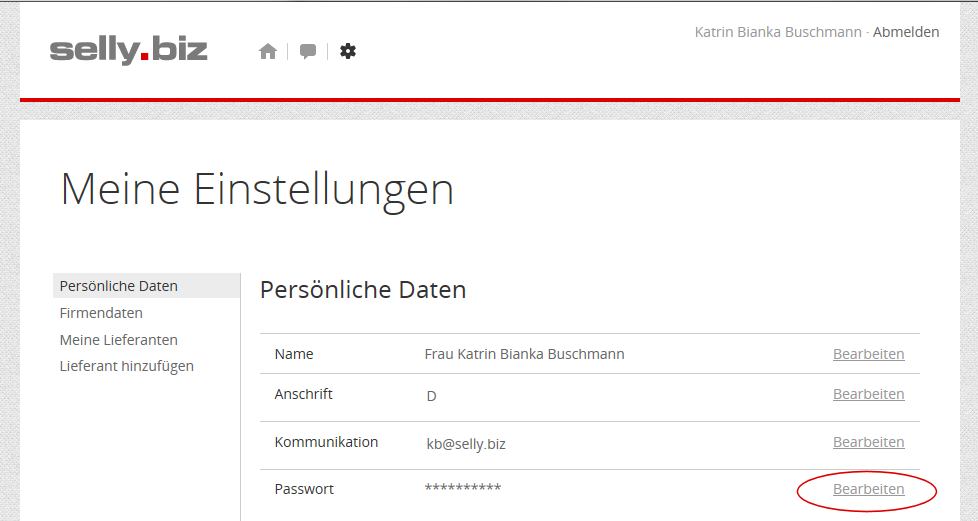Click the email address kb@selly.biz
Image resolution: width=978 pixels, height=521 pixels.
(x=466, y=444)
